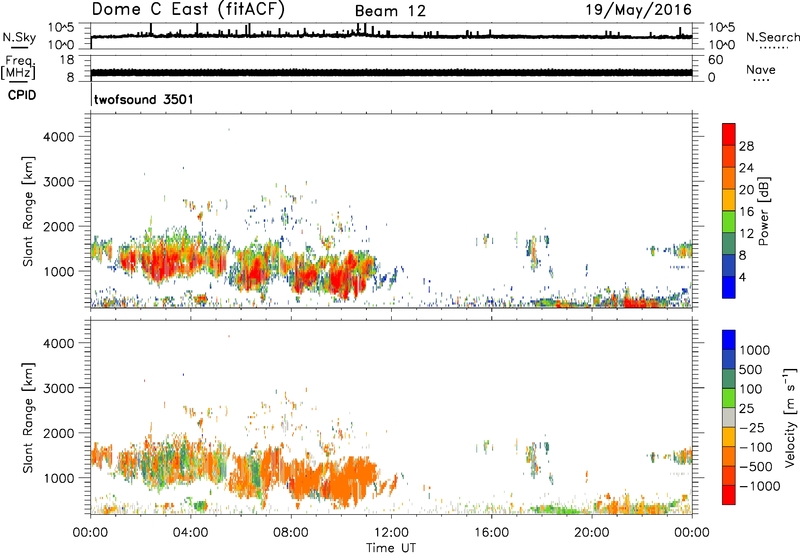Click the '16:00' time axis tick label
800x554 pixels.
[491, 533]
